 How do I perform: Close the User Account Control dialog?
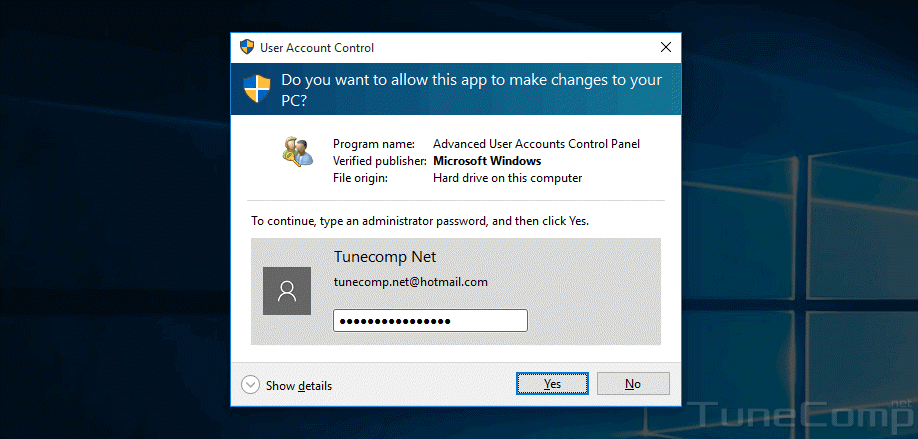coord(666,47)
